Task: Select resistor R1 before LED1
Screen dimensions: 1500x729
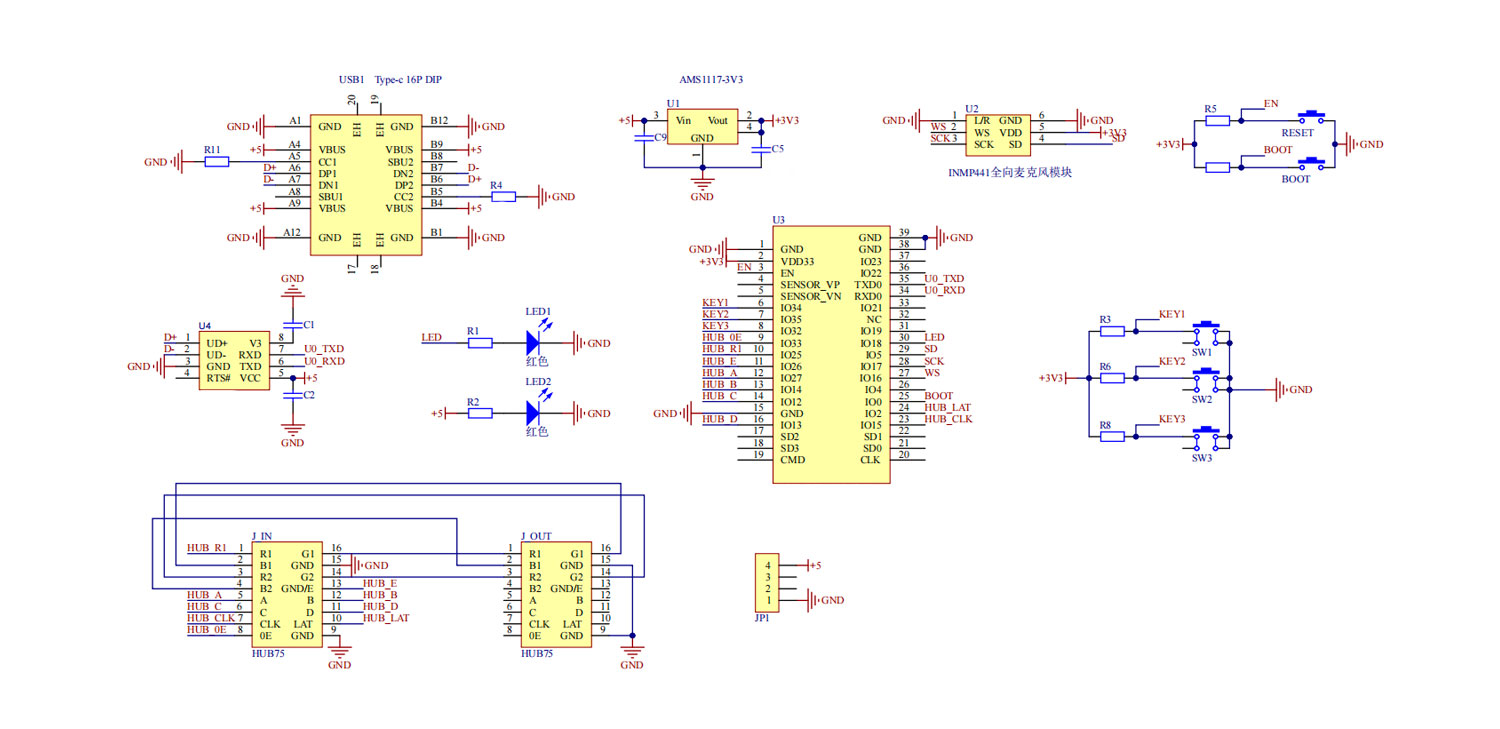Action: click(480, 343)
